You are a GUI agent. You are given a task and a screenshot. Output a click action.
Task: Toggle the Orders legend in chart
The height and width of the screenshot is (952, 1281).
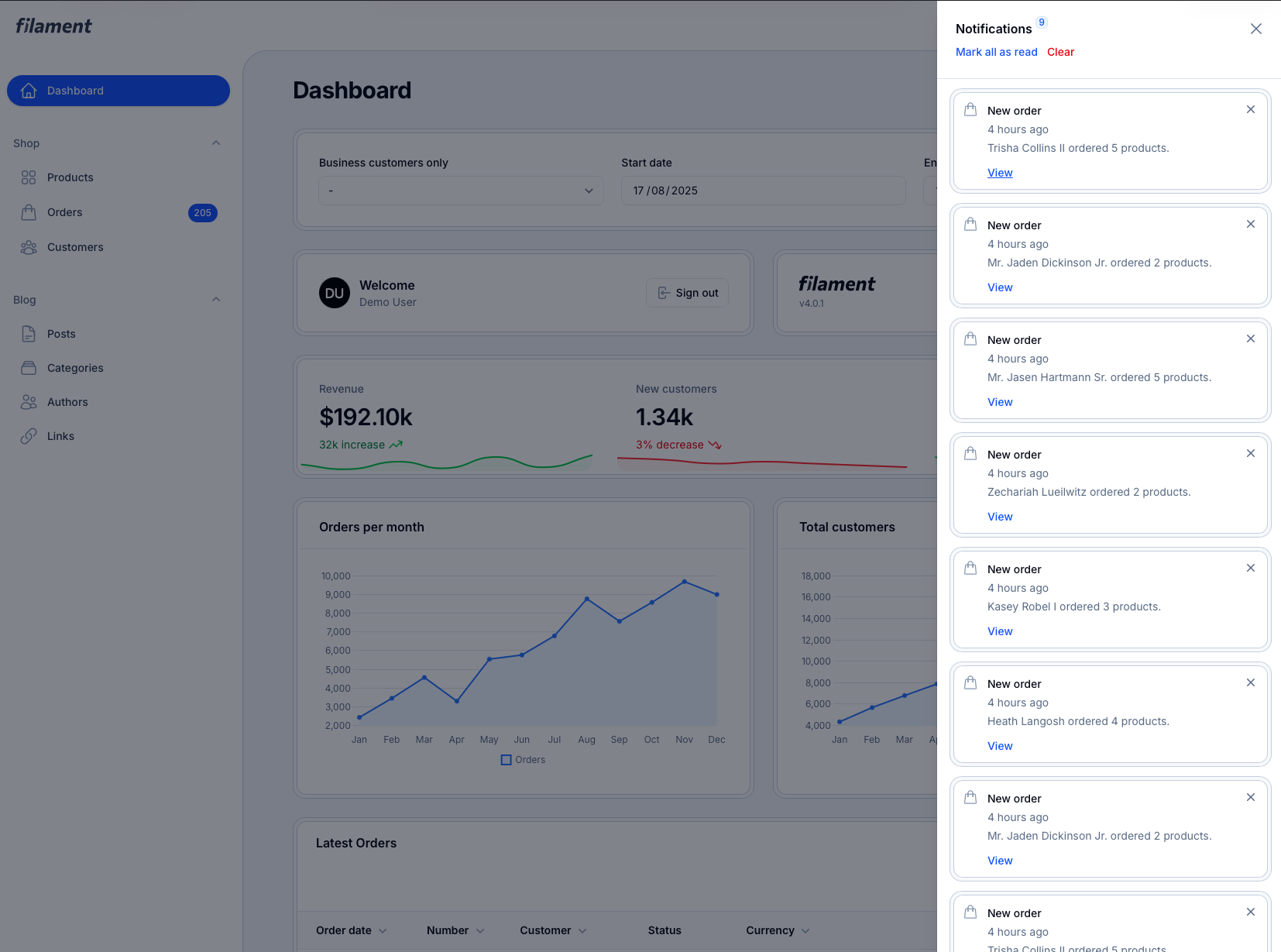point(523,760)
